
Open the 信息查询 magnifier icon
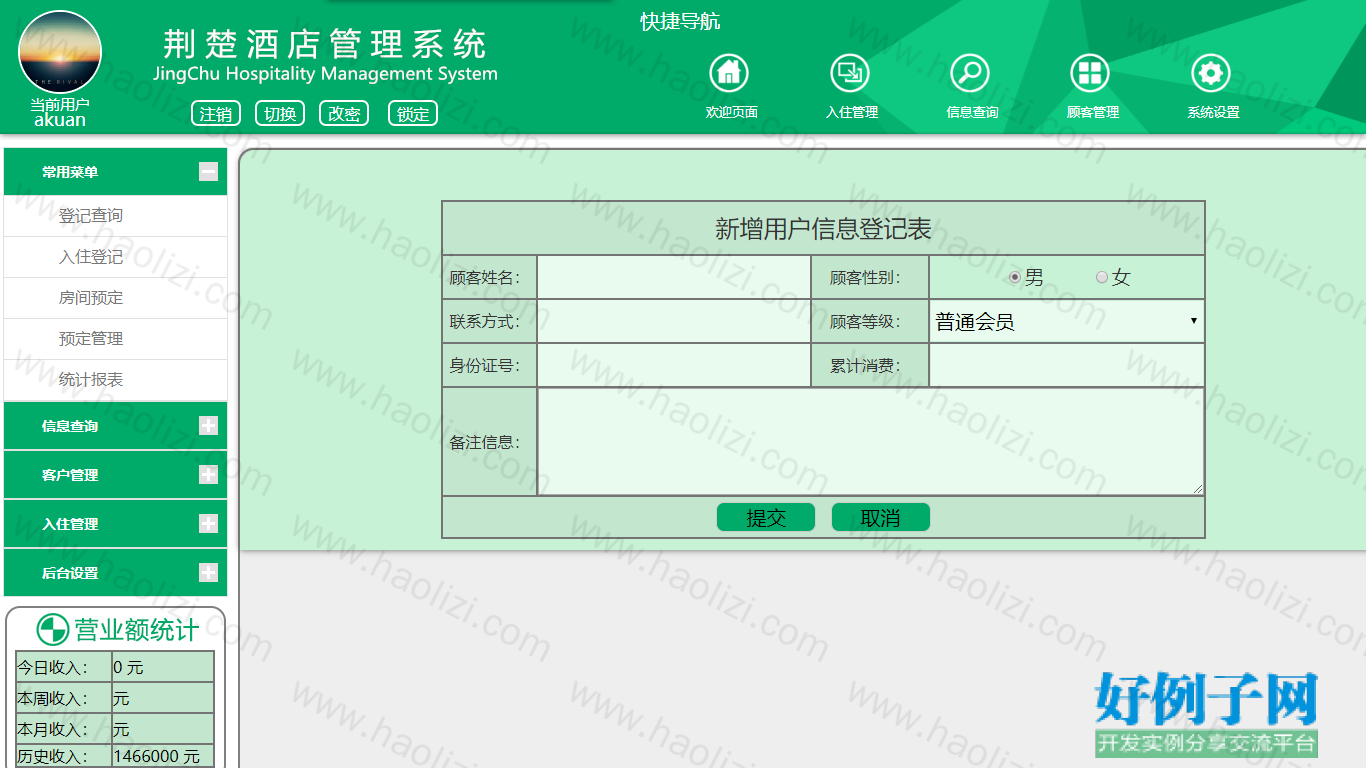(970, 73)
